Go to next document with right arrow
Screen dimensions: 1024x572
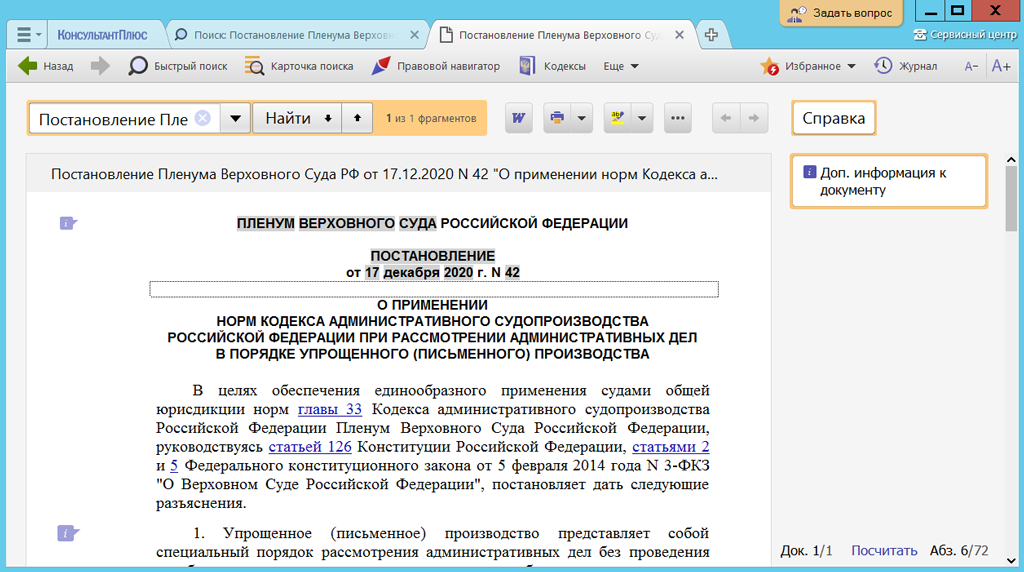(754, 118)
